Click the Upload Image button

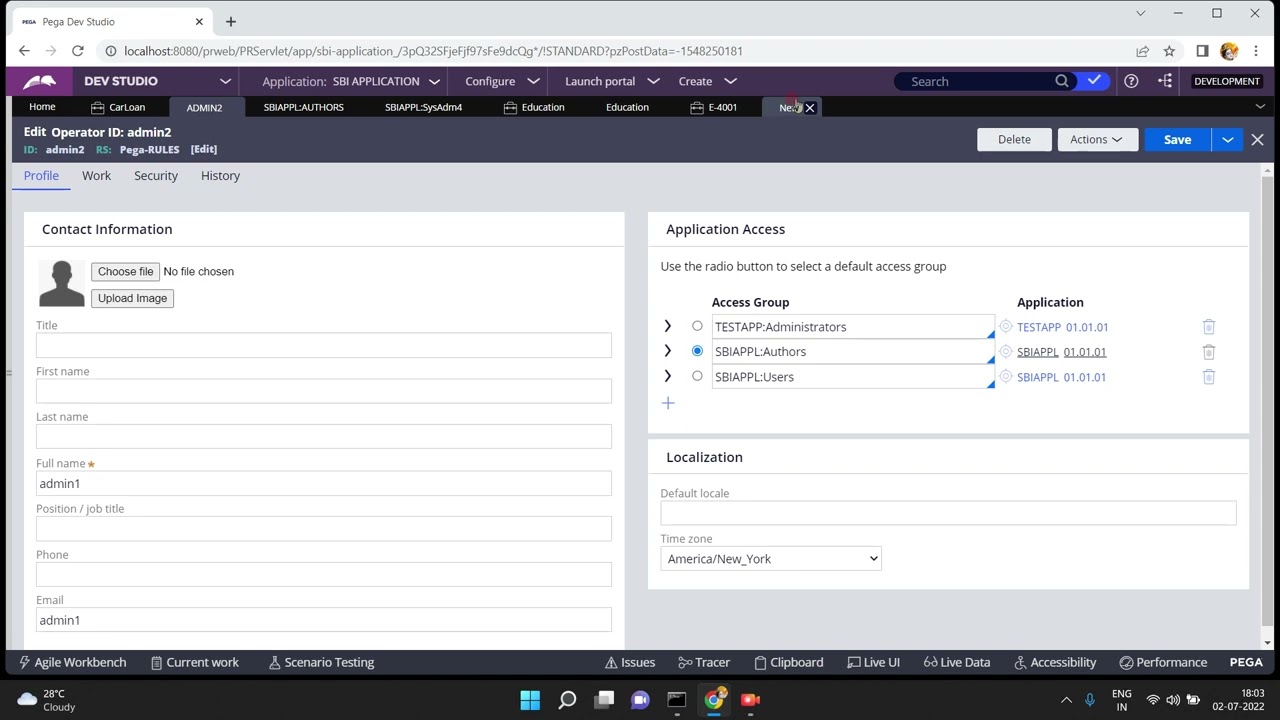132,298
